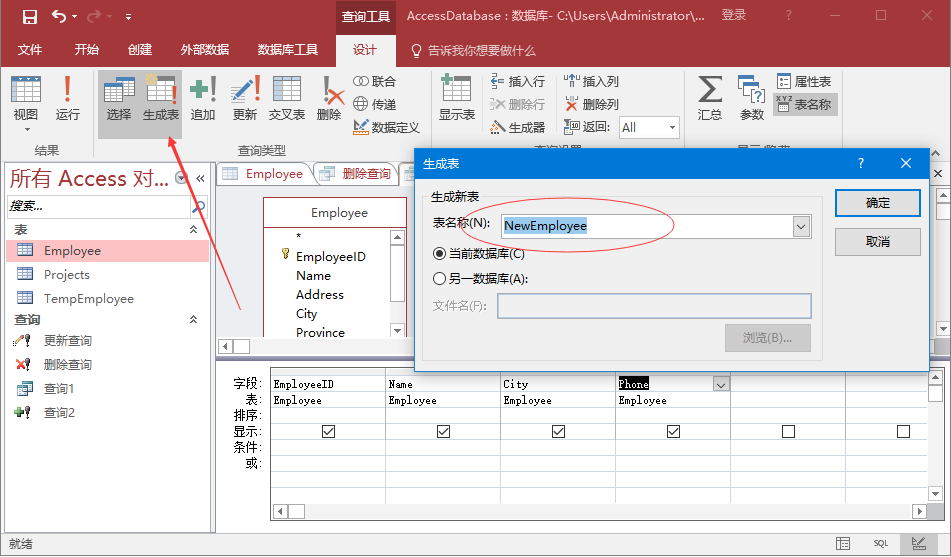Choose the 更新 (Update) query icon

tap(245, 98)
